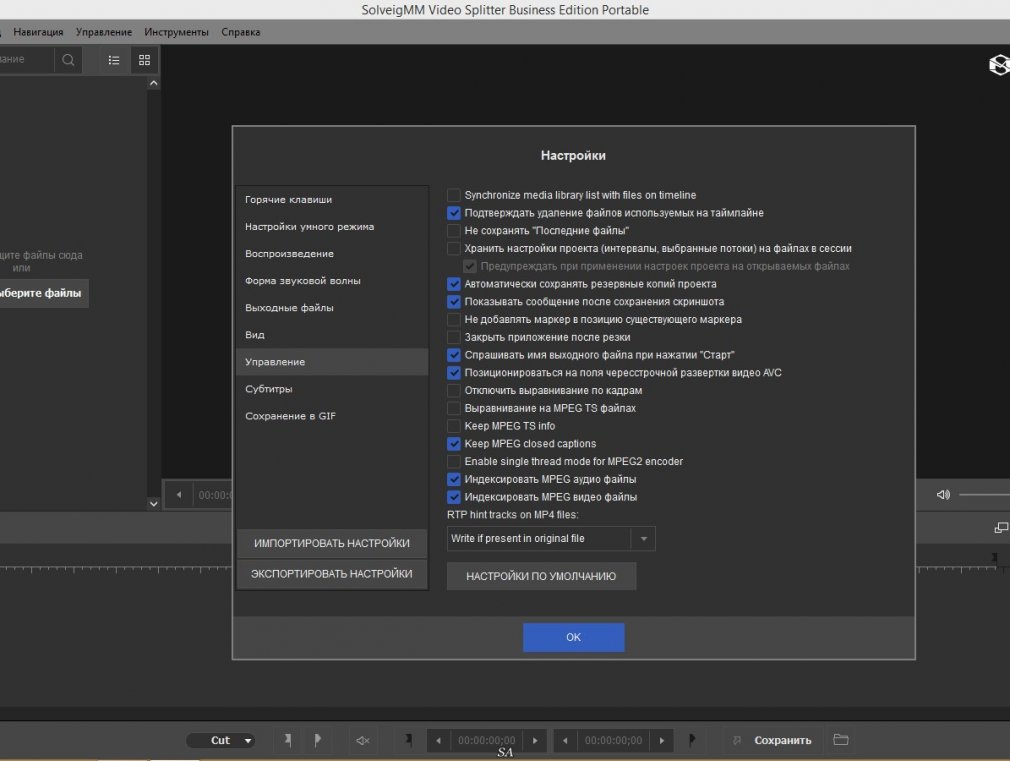The image size is (1010, 761).
Task: Enable Выравнивание на MPEG TS файлах
Action: point(453,408)
